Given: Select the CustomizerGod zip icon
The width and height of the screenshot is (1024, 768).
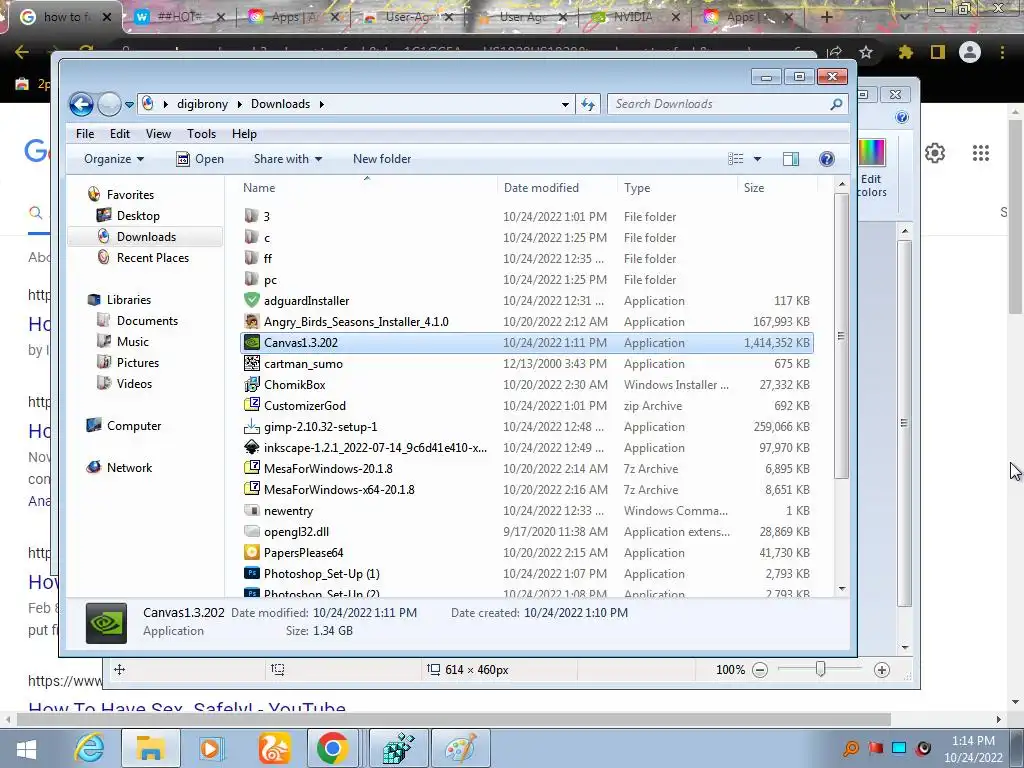Looking at the screenshot, I should click(251, 406).
